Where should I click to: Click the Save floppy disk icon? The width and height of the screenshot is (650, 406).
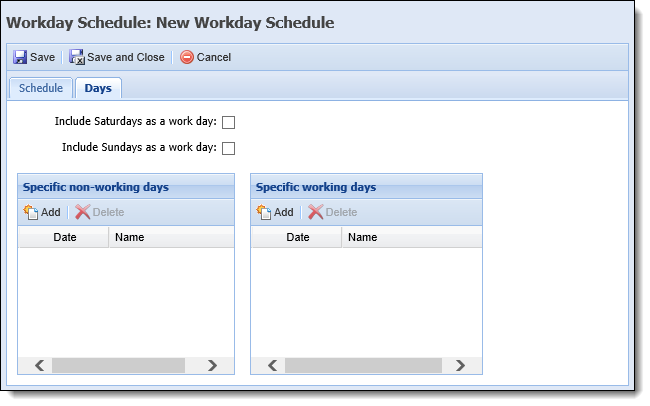coord(20,57)
